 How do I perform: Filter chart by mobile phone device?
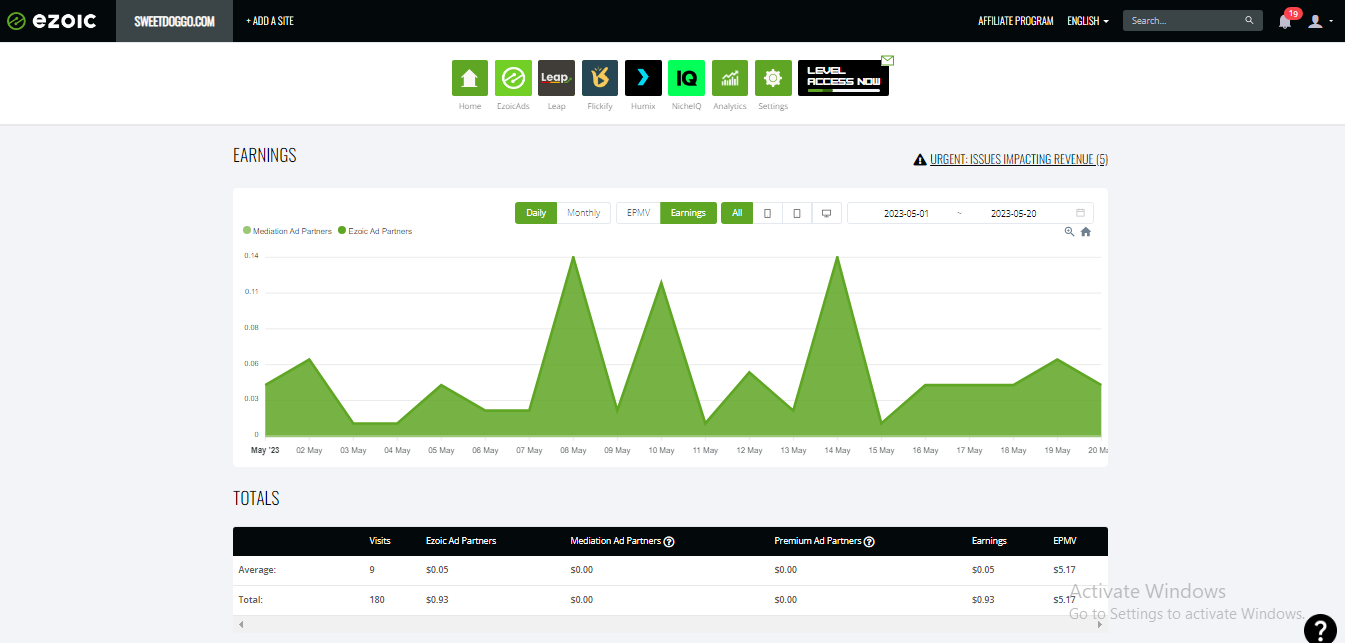coord(767,213)
